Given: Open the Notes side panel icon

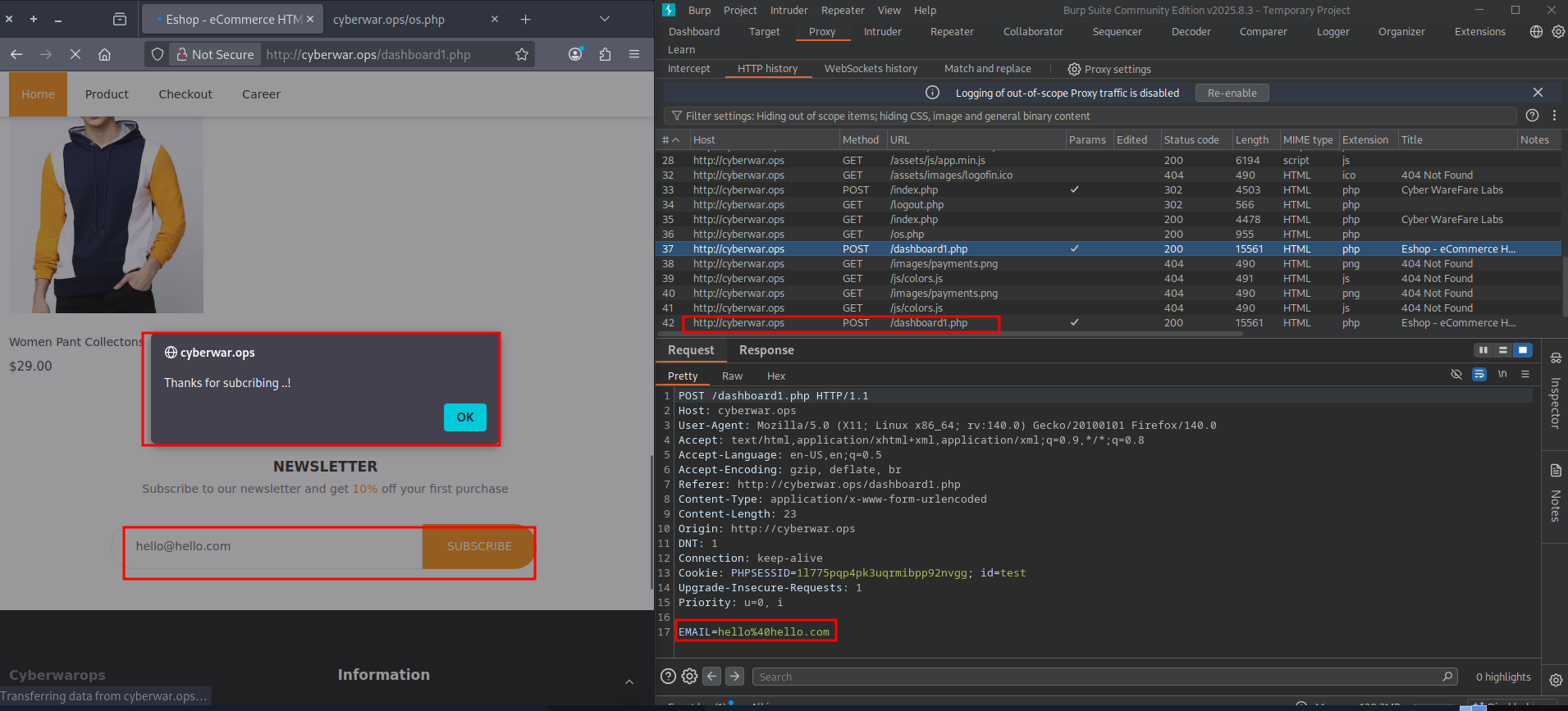Looking at the screenshot, I should click(1555, 471).
